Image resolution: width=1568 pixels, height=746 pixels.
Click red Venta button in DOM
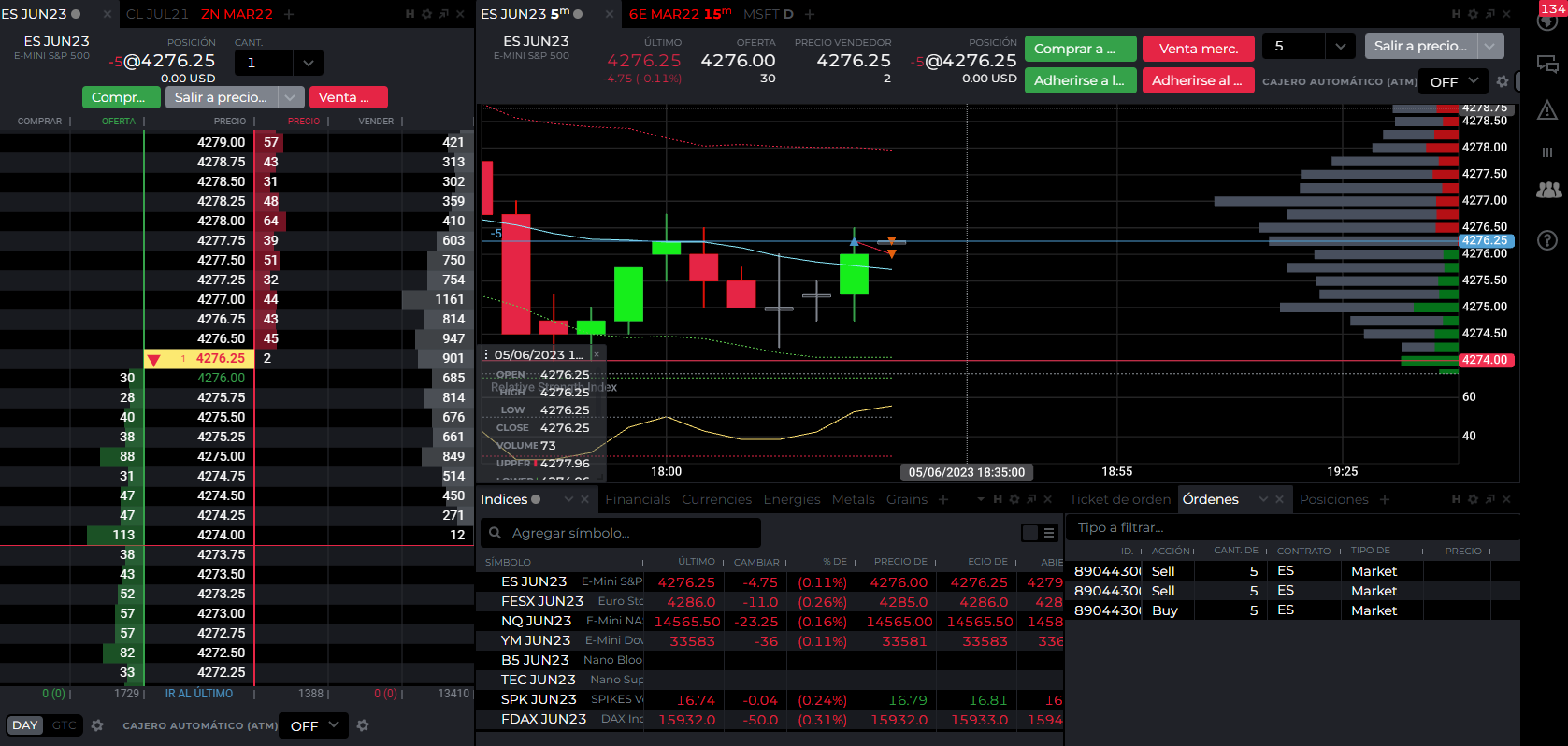click(x=348, y=97)
